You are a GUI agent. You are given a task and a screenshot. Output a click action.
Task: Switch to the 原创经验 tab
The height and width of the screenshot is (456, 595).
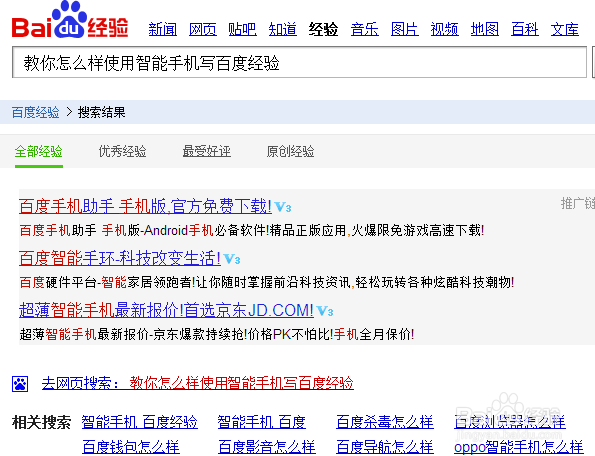click(291, 152)
